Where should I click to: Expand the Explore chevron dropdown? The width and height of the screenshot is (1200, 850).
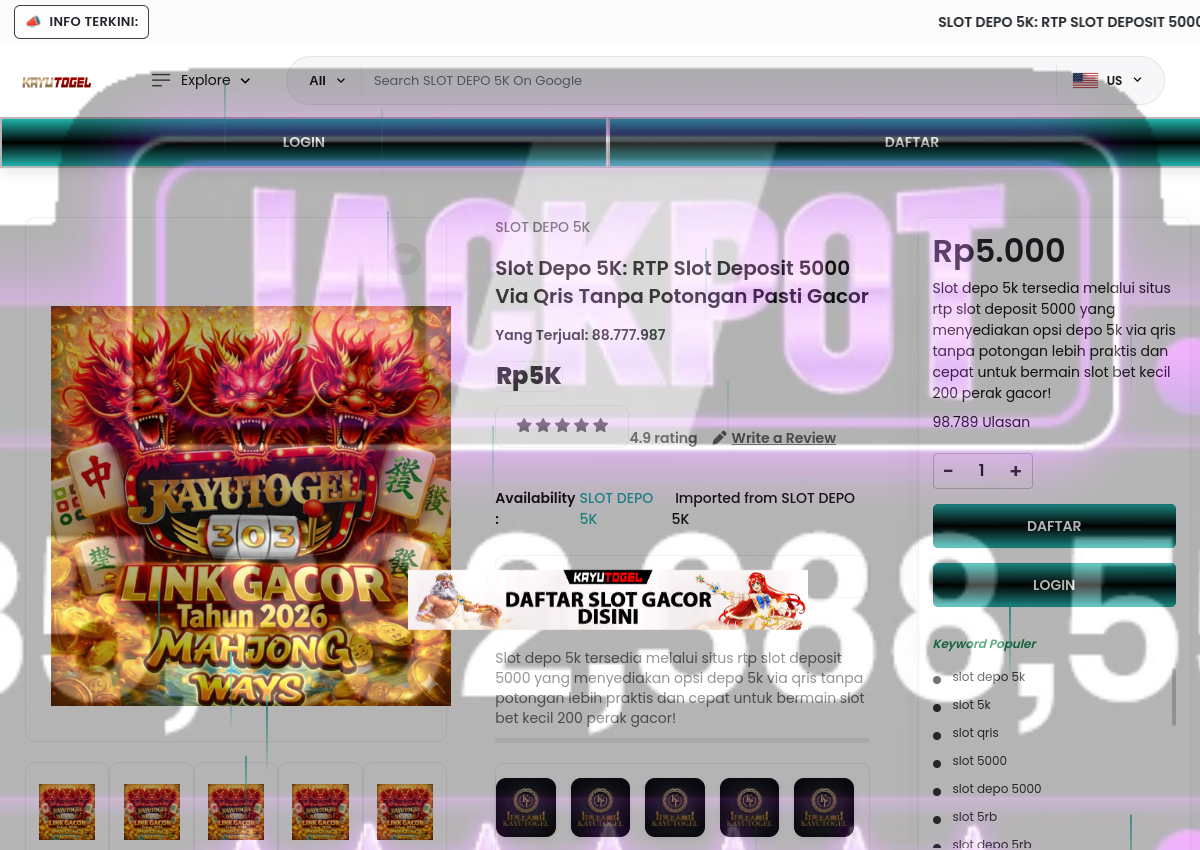coord(245,81)
